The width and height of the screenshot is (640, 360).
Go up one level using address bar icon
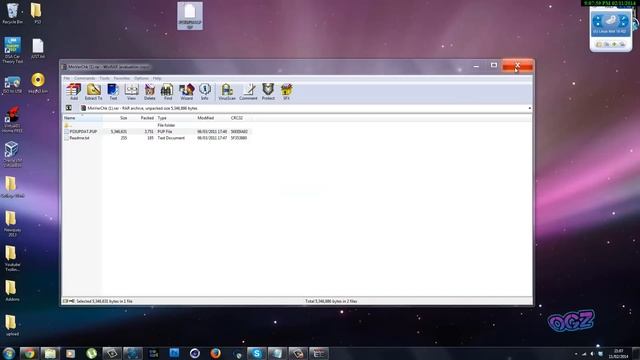69,108
